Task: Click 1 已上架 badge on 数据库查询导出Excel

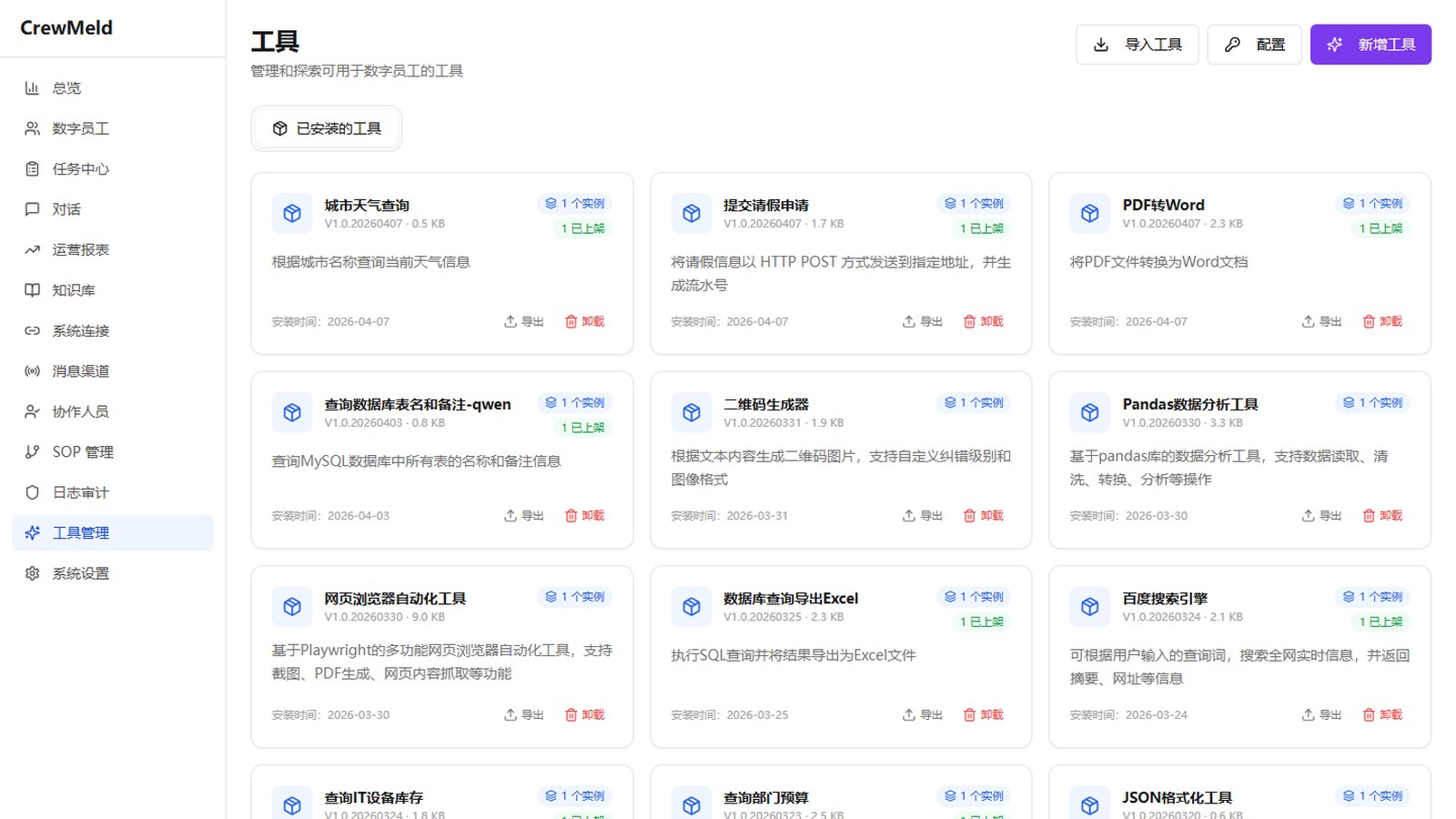Action: pos(981,622)
